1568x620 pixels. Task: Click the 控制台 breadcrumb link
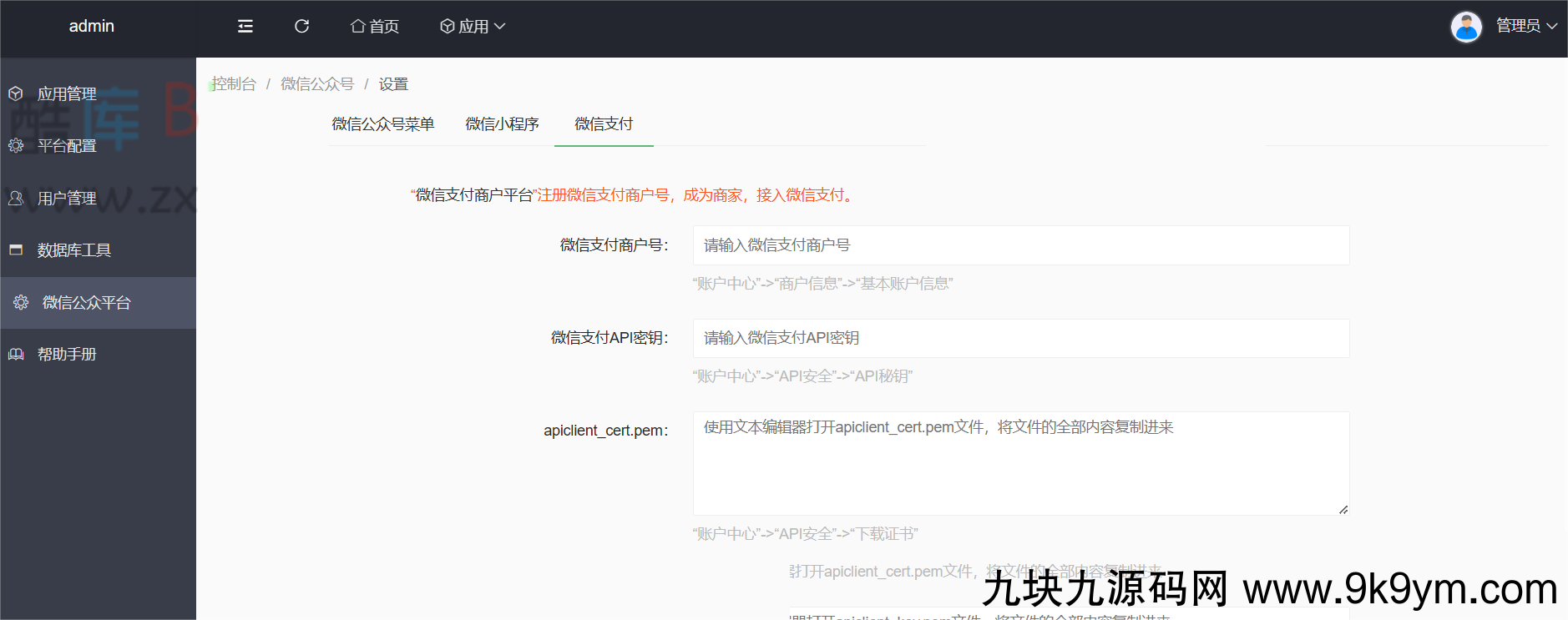point(234,83)
